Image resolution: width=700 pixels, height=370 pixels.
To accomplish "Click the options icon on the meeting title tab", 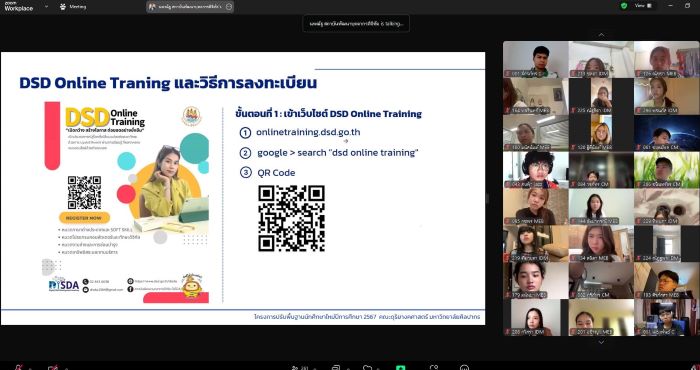I will [x=229, y=7].
